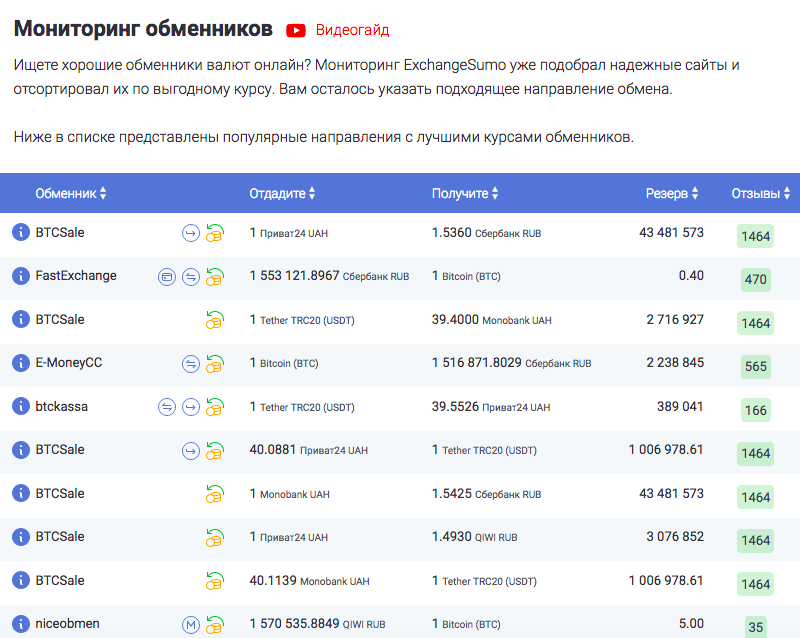Image resolution: width=800 pixels, height=638 pixels.
Task: Show info for BTCSale 39.4000 Monobank row
Action: coord(21,320)
